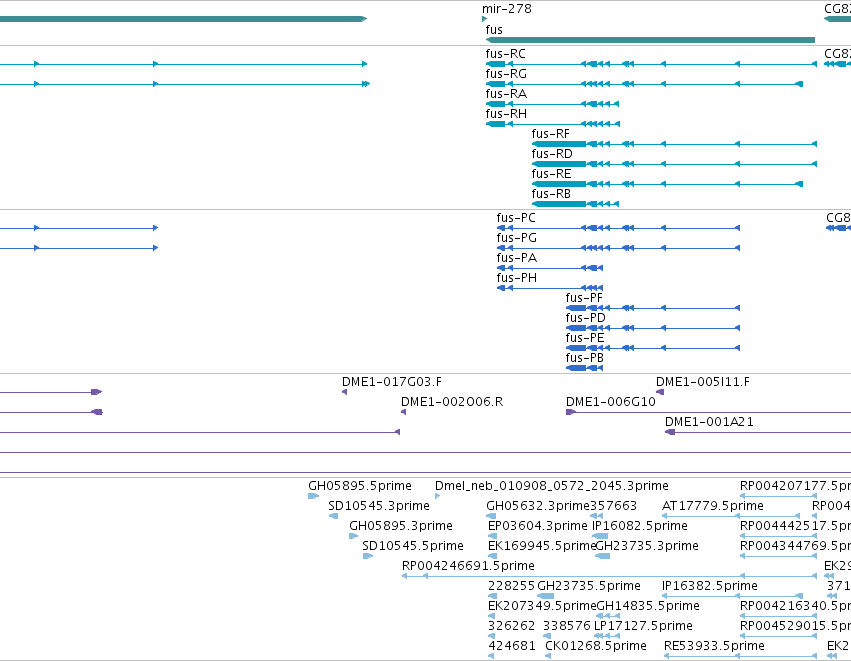Select the mir-278 gene label
This screenshot has height=661, width=851.
click(506, 9)
